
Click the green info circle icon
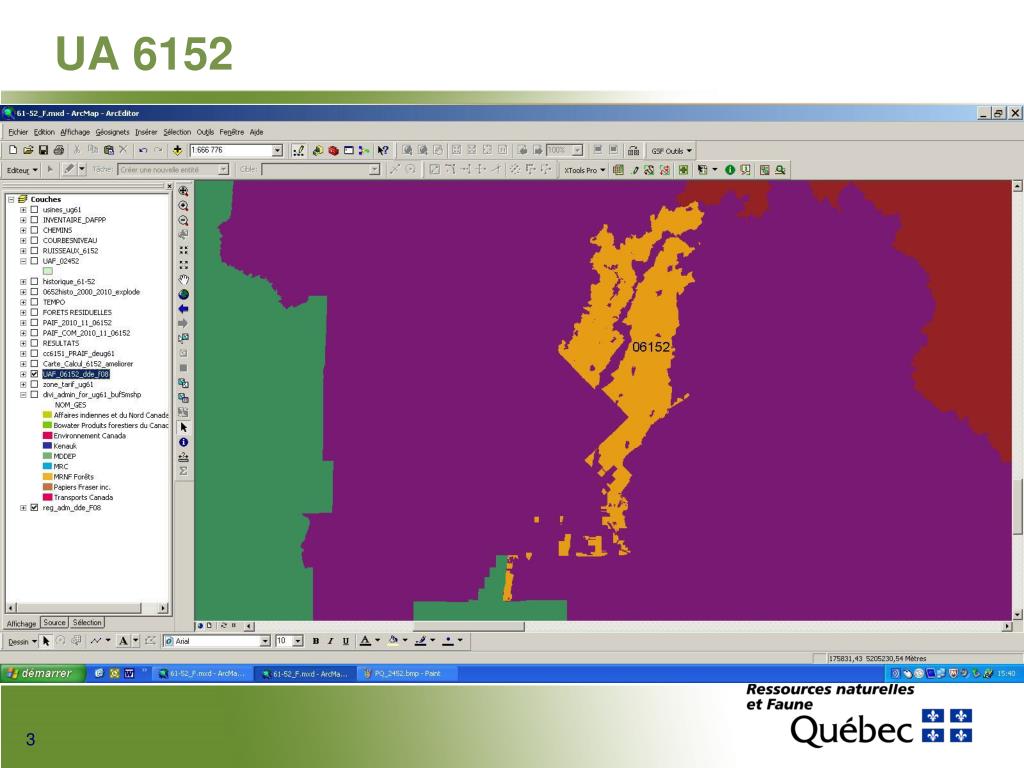730,170
